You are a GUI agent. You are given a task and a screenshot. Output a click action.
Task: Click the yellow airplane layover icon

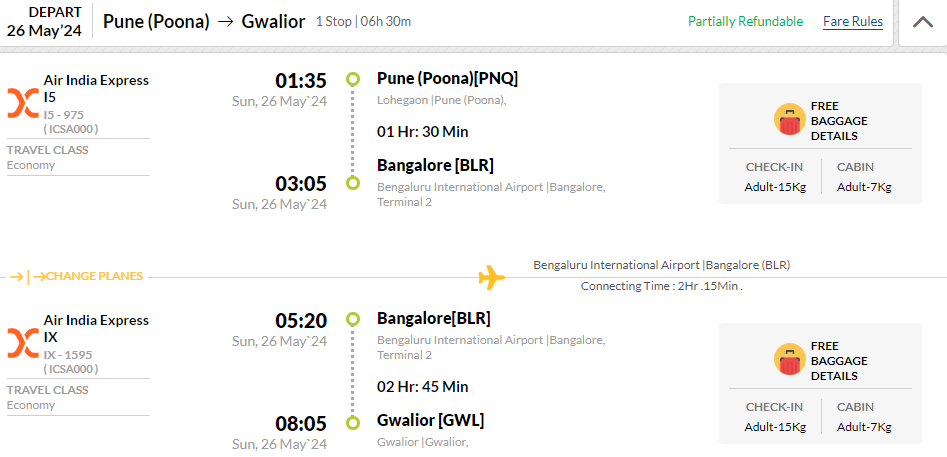coord(492,278)
